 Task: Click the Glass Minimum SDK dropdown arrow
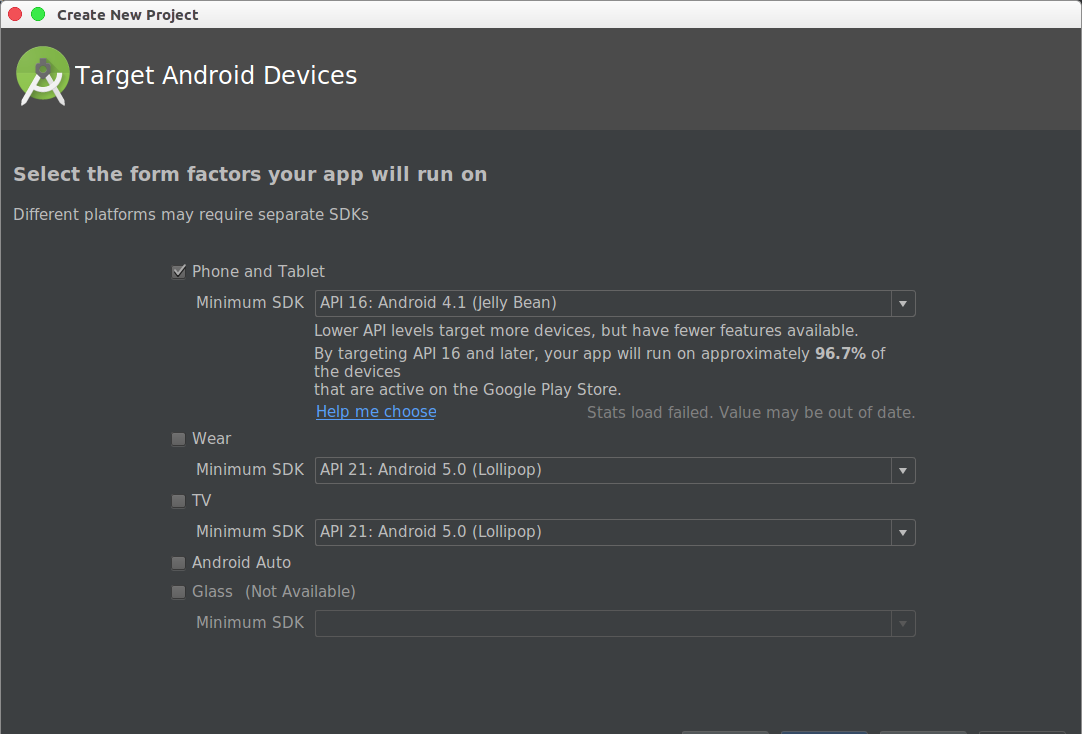click(x=903, y=623)
